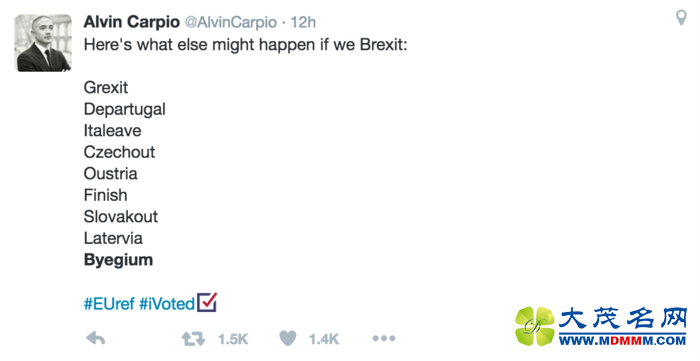Open the #EUref hashtag link
Image resolution: width=700 pixels, height=361 pixels.
tap(109, 304)
